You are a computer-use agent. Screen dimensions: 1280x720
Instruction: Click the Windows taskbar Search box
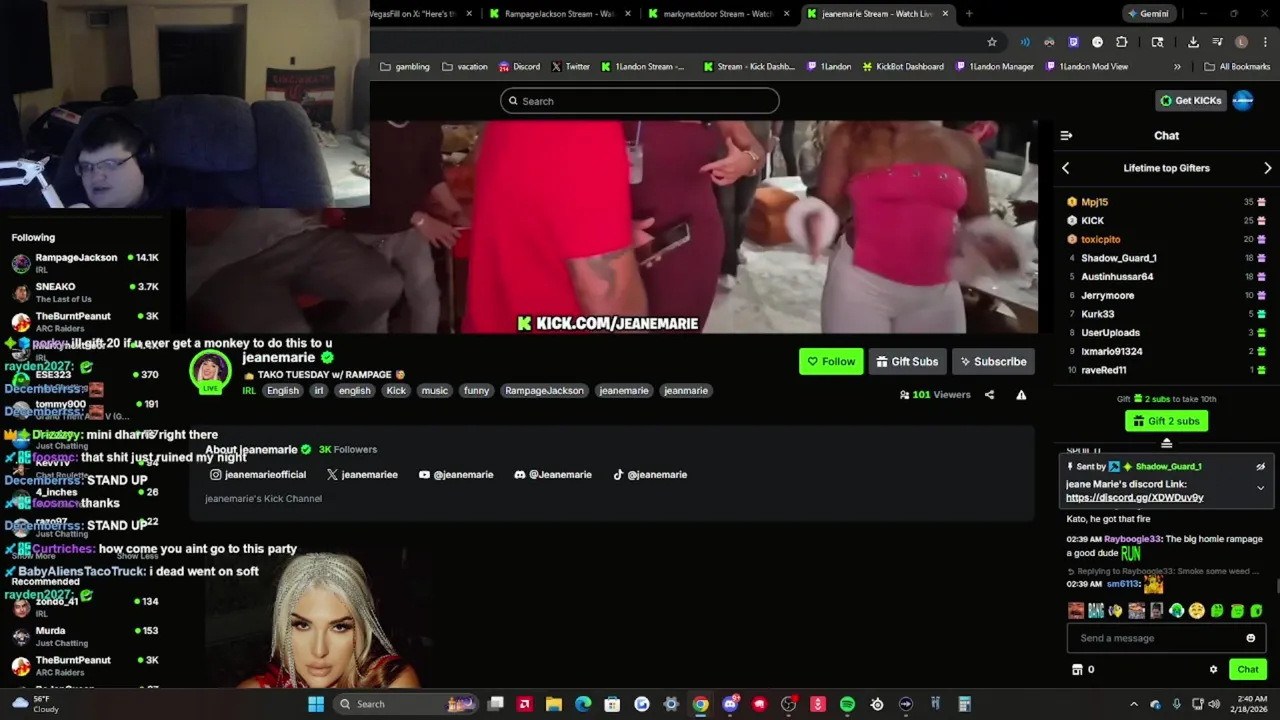(406, 704)
